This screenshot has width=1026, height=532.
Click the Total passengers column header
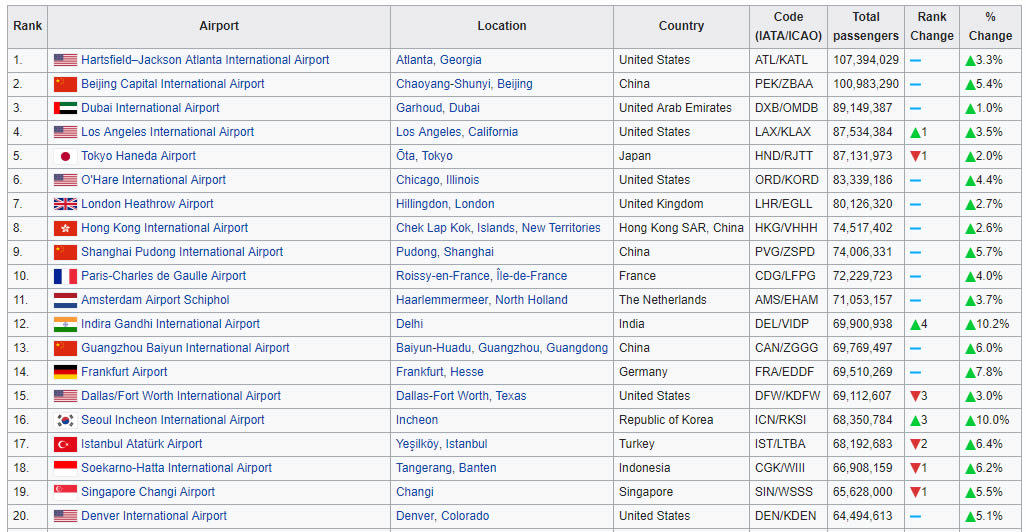[x=865, y=26]
